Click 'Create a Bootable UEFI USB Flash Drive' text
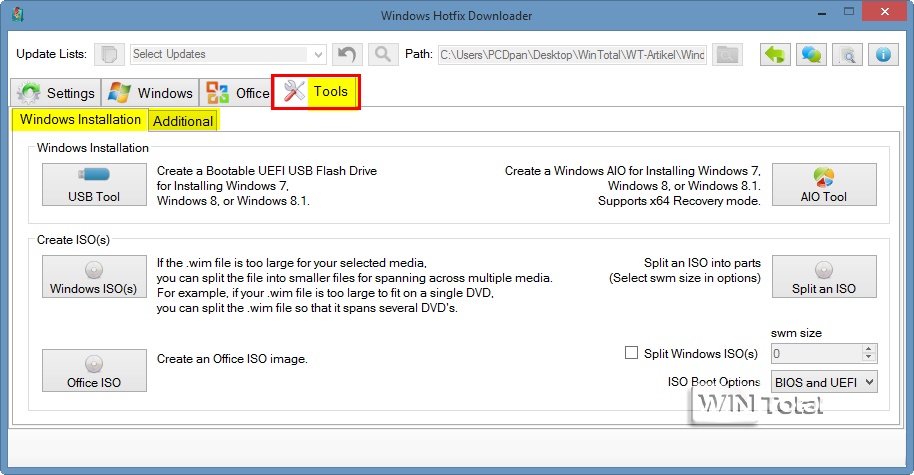The height and width of the screenshot is (475, 914). (267, 171)
